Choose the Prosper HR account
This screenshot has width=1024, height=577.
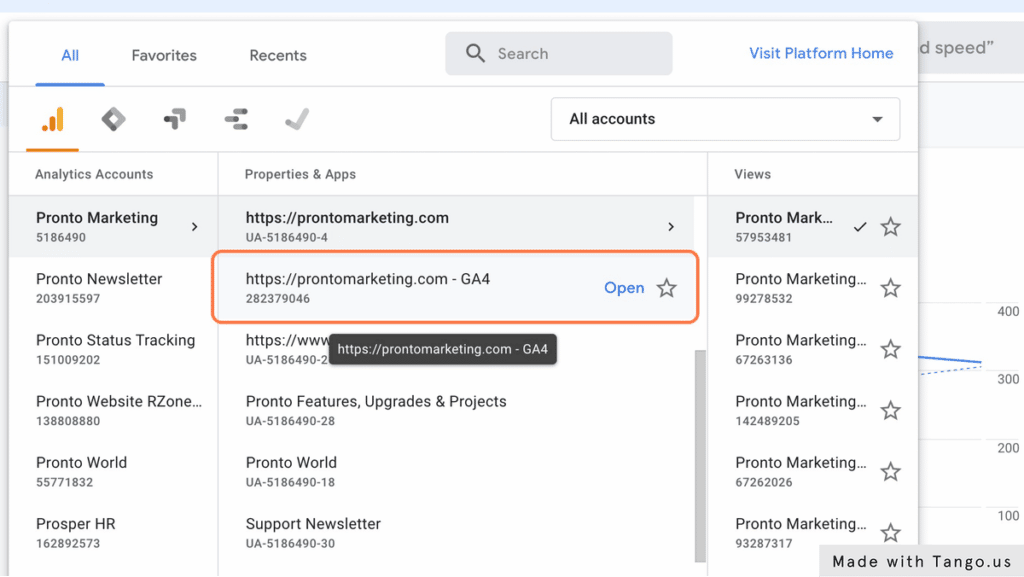(113, 533)
